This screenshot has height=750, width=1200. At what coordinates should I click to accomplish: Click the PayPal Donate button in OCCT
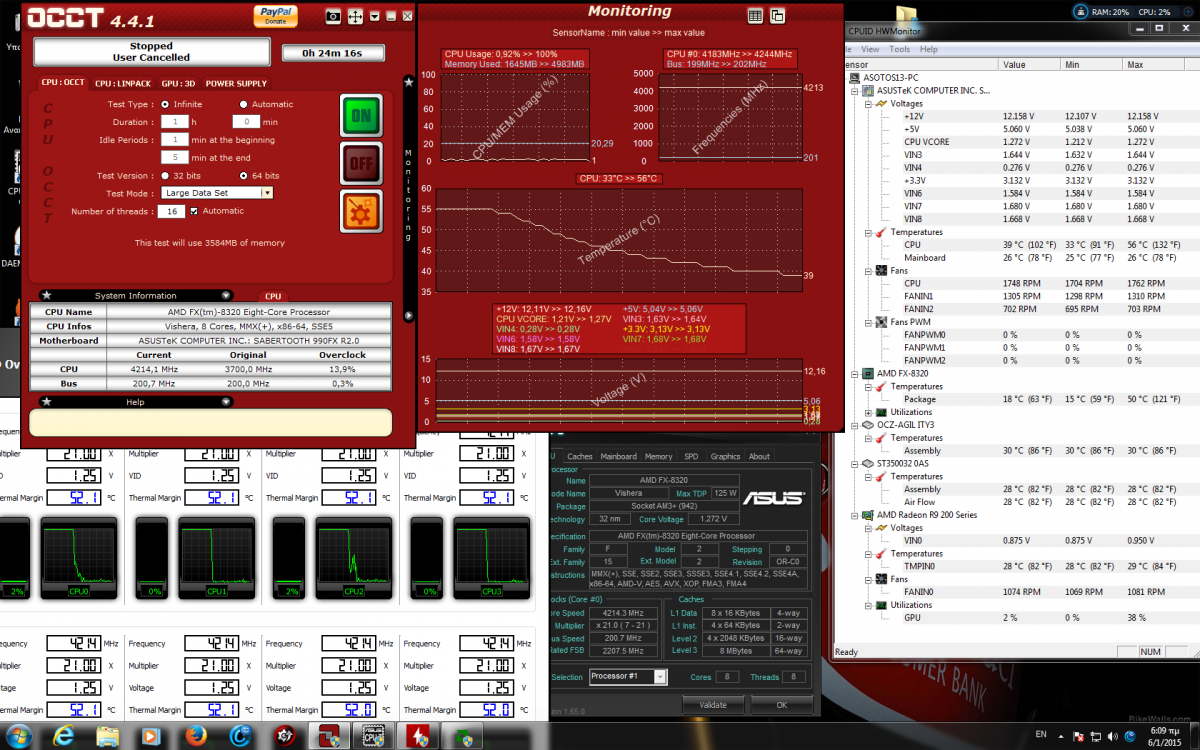274,15
